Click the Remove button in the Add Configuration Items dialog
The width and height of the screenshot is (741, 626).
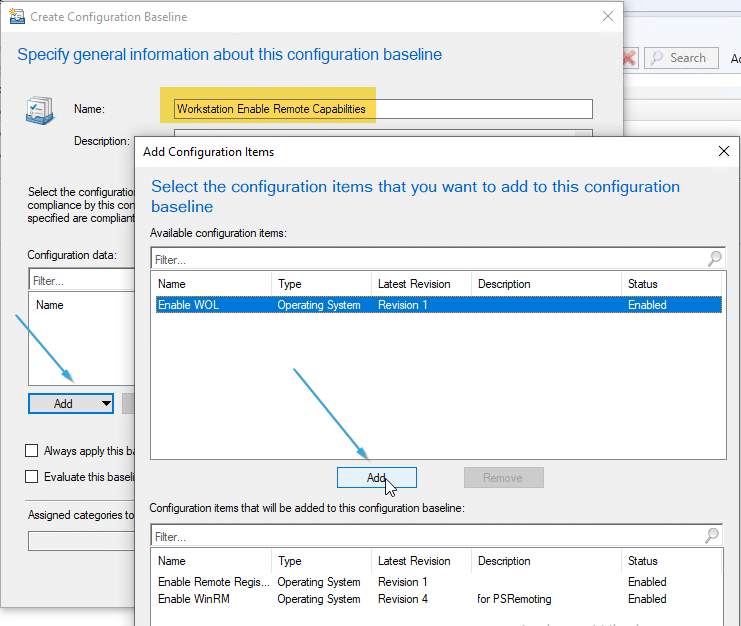[x=503, y=478]
